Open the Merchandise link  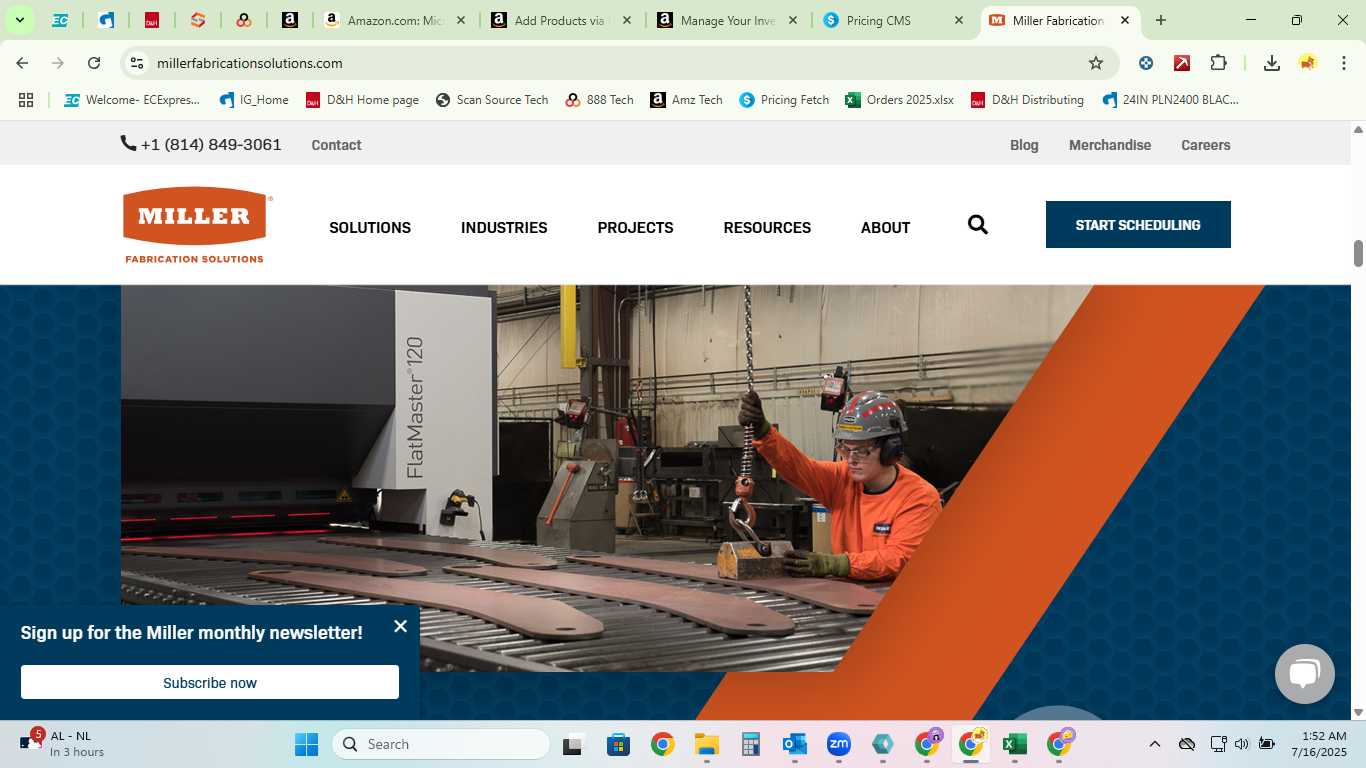click(1110, 145)
